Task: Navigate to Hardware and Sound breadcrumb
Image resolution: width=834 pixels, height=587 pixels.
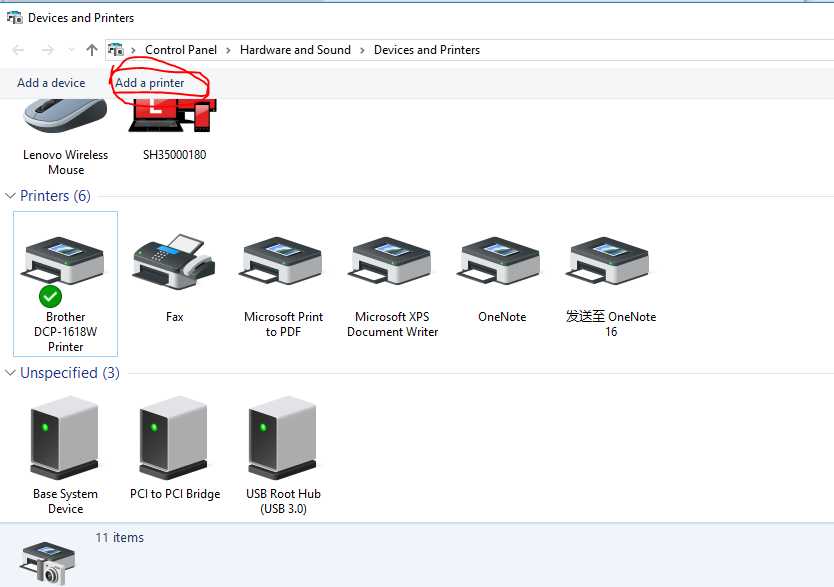Action: 295,50
